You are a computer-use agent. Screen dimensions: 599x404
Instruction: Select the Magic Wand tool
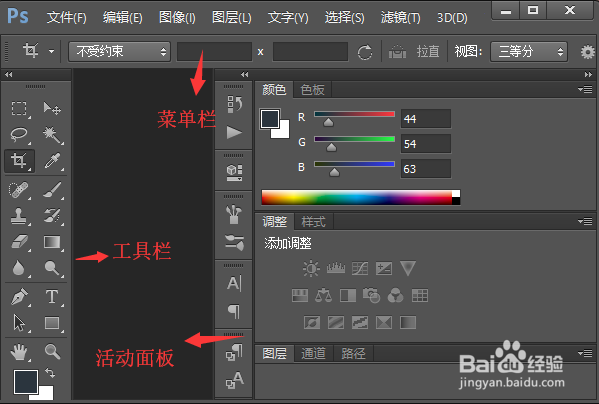point(52,134)
